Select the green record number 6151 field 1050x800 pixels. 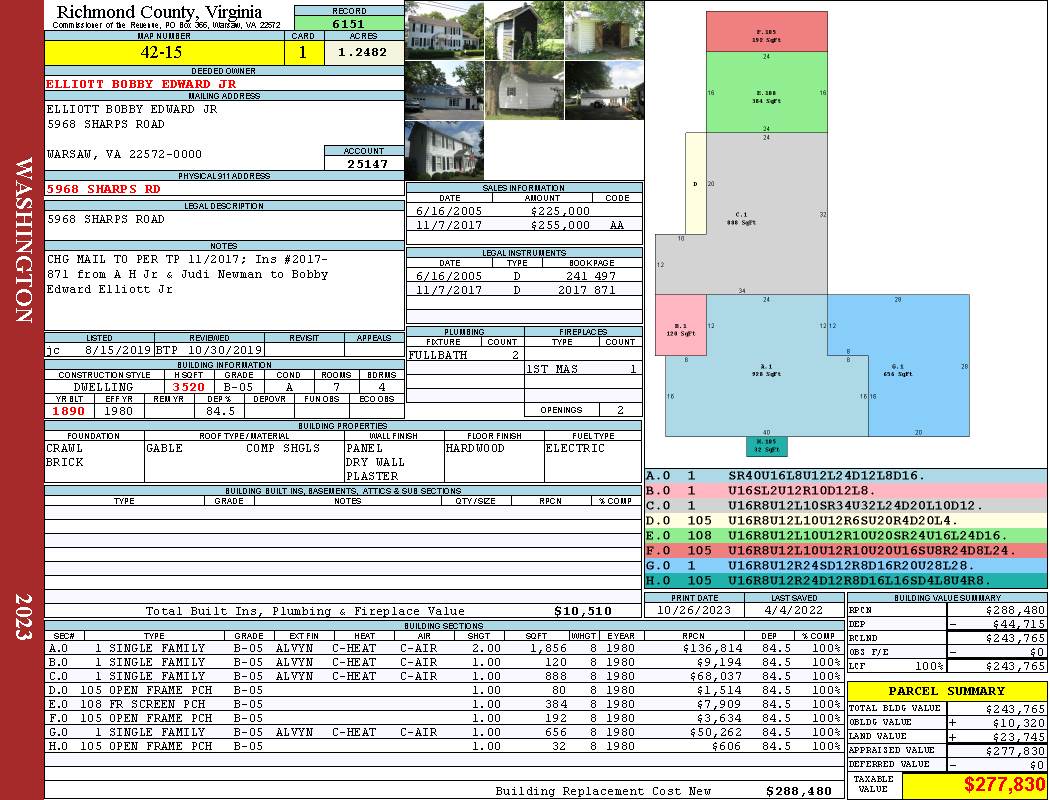(349, 23)
